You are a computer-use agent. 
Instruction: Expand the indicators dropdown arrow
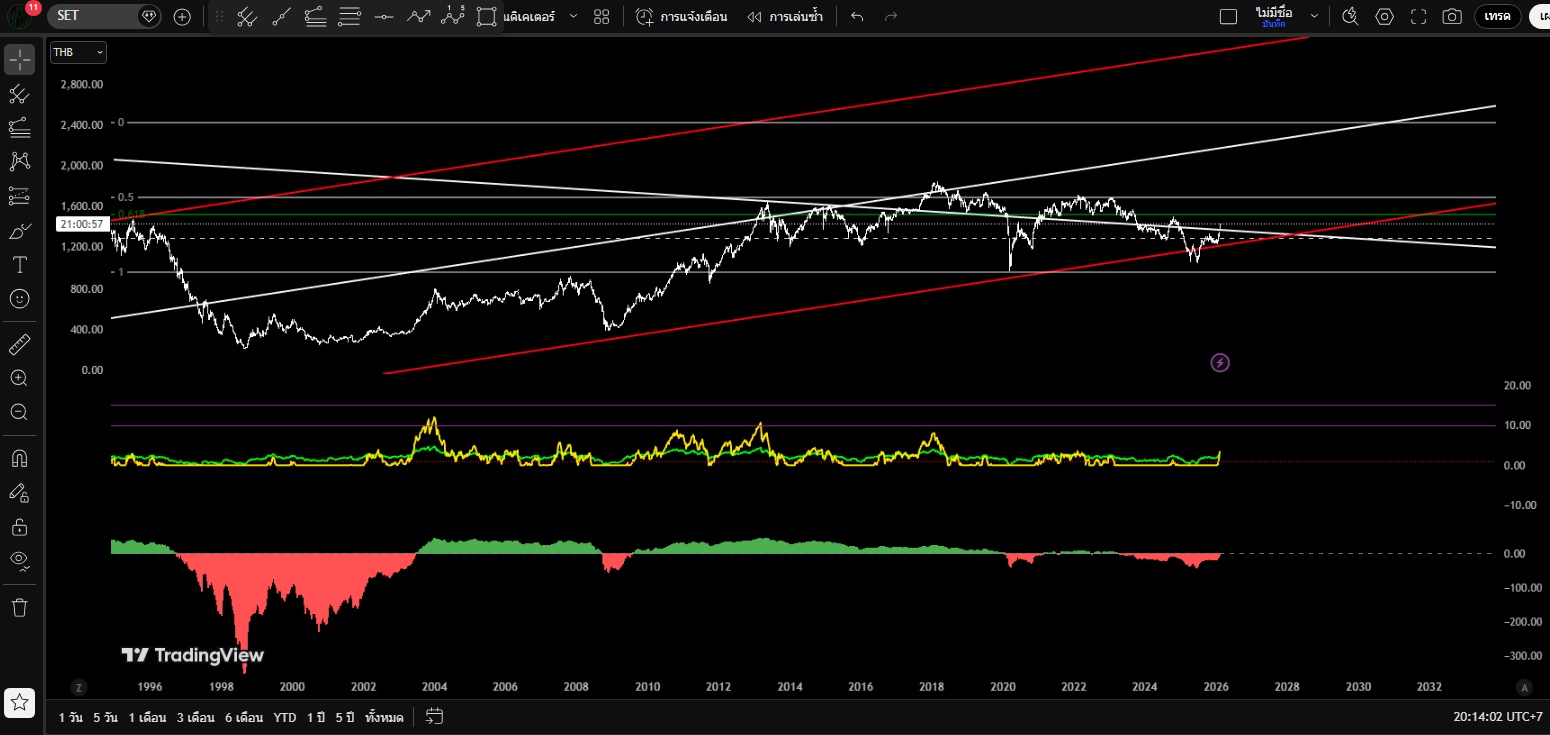573,17
